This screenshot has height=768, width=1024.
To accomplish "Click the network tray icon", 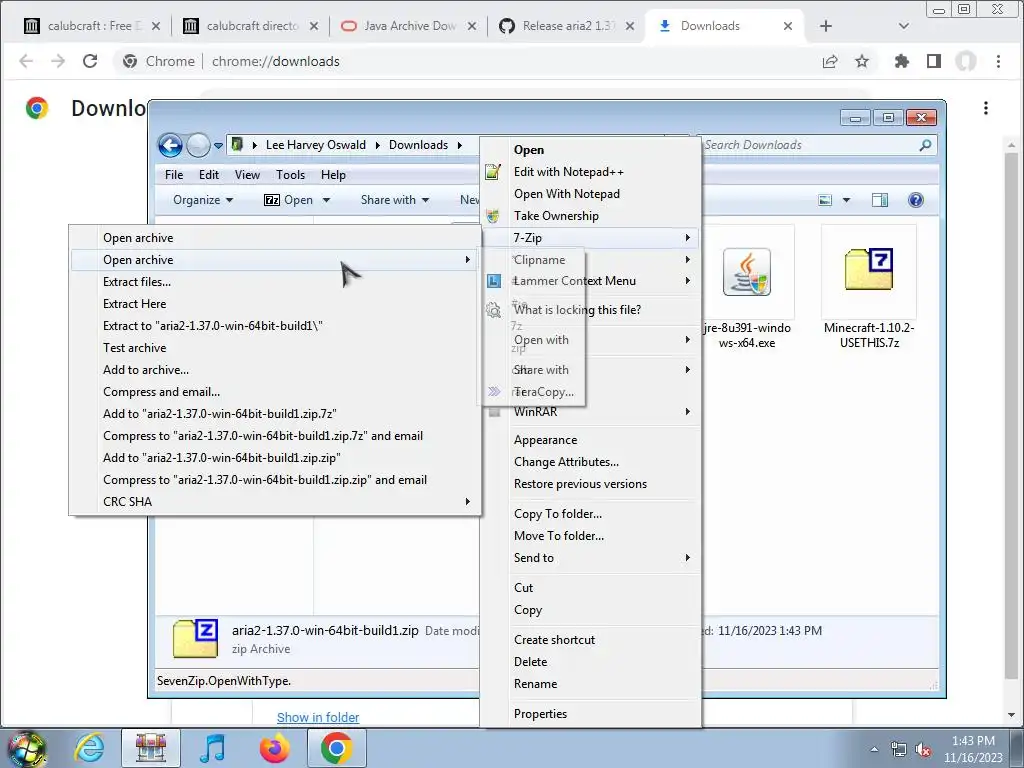I will [x=899, y=749].
